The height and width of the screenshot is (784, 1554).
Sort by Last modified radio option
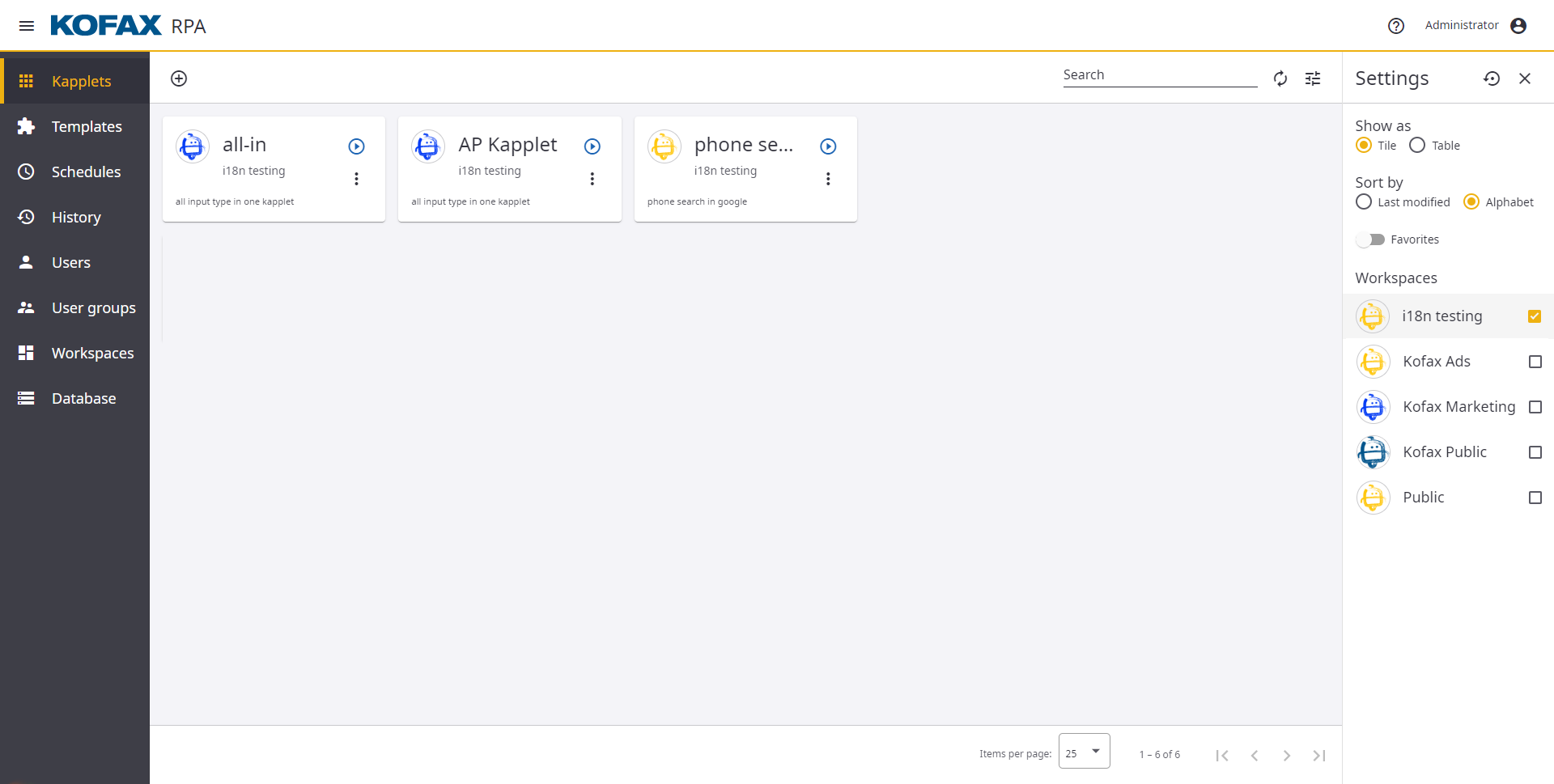[x=1364, y=202]
